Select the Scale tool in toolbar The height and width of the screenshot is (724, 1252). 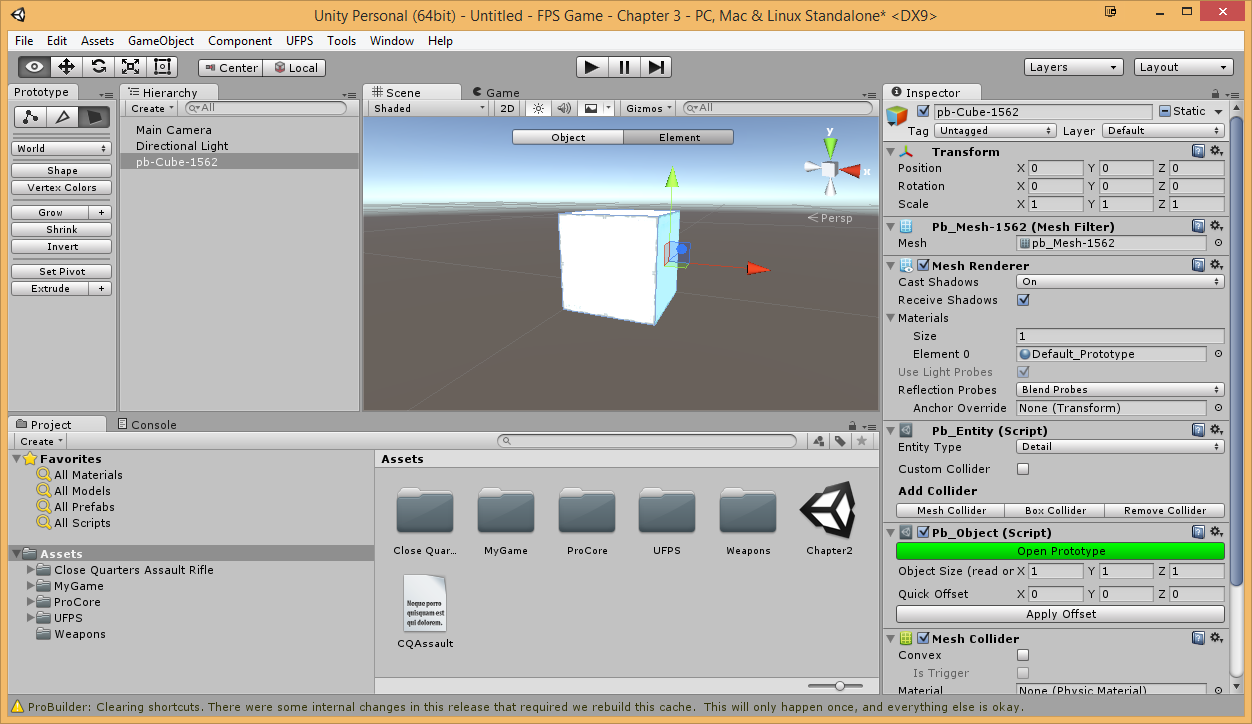[130, 67]
